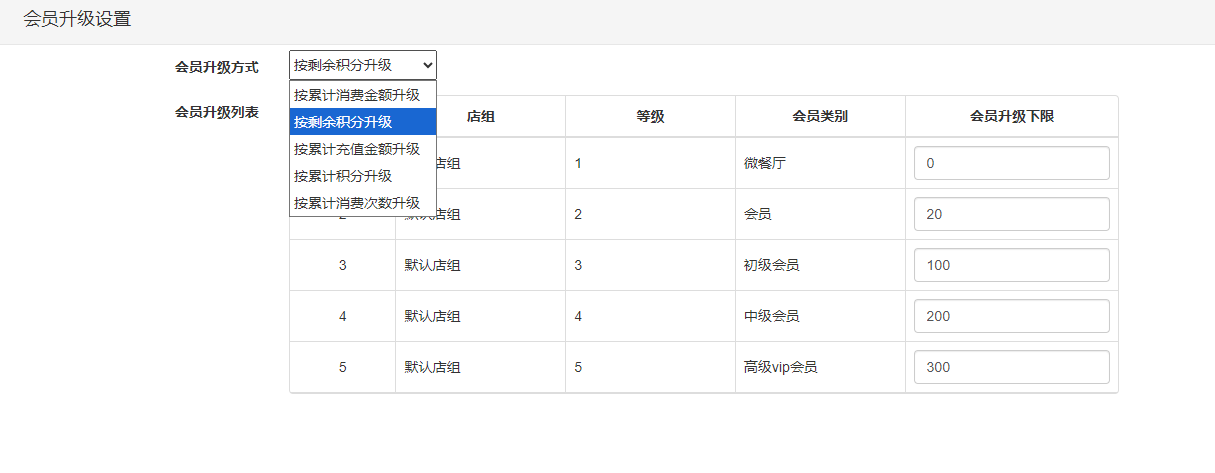This screenshot has width=1215, height=473.
Task: Click the 店组 column header
Action: click(481, 116)
